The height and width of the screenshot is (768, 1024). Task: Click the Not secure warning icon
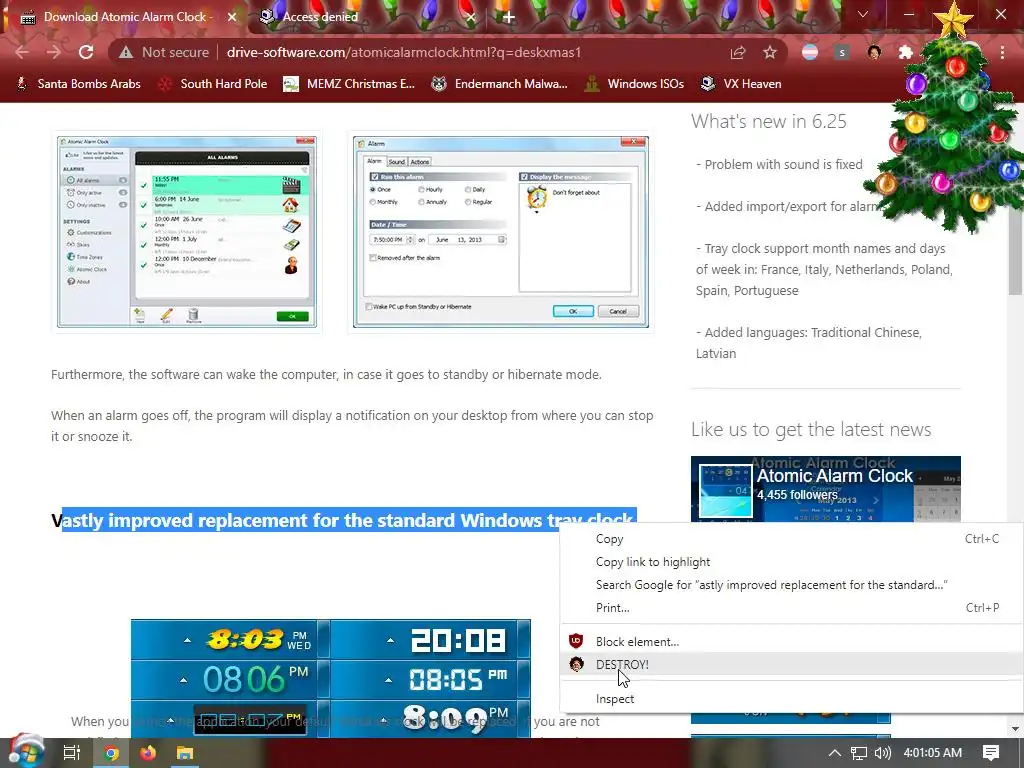click(126, 52)
